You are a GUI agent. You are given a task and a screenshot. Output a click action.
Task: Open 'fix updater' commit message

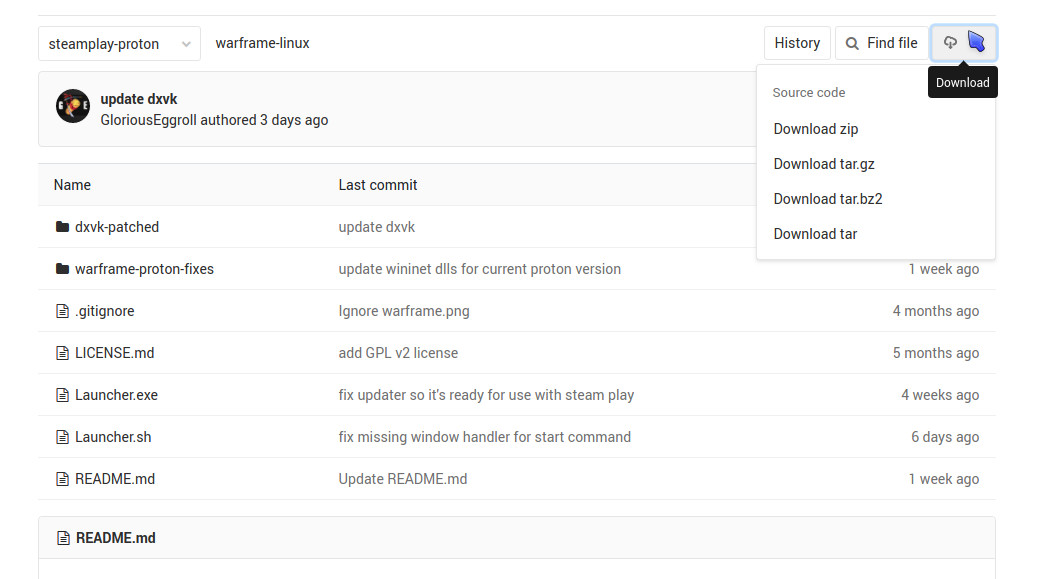487,395
